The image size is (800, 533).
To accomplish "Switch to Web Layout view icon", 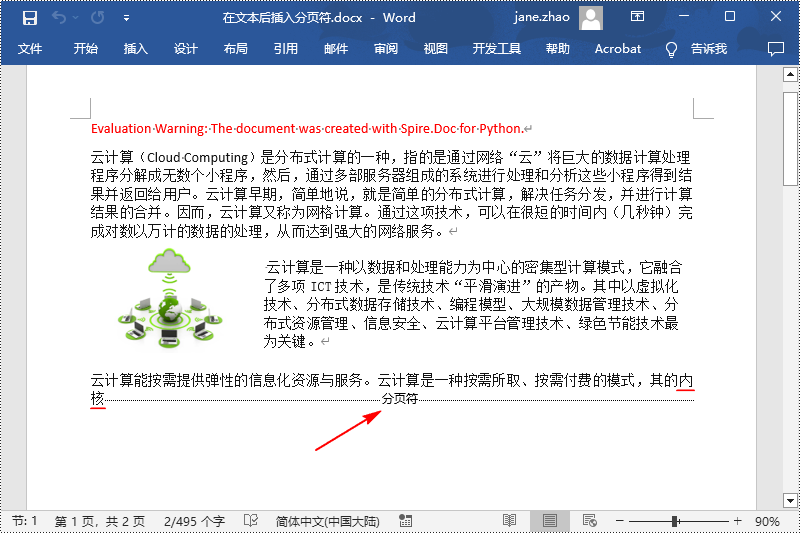I will pyautogui.click(x=589, y=520).
